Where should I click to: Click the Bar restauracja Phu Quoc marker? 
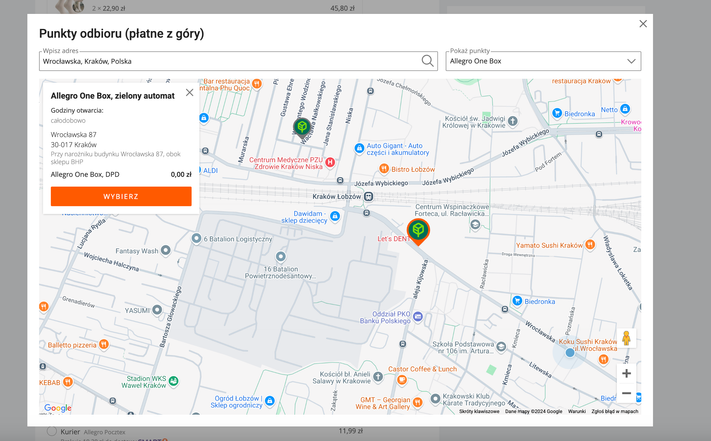257,83
